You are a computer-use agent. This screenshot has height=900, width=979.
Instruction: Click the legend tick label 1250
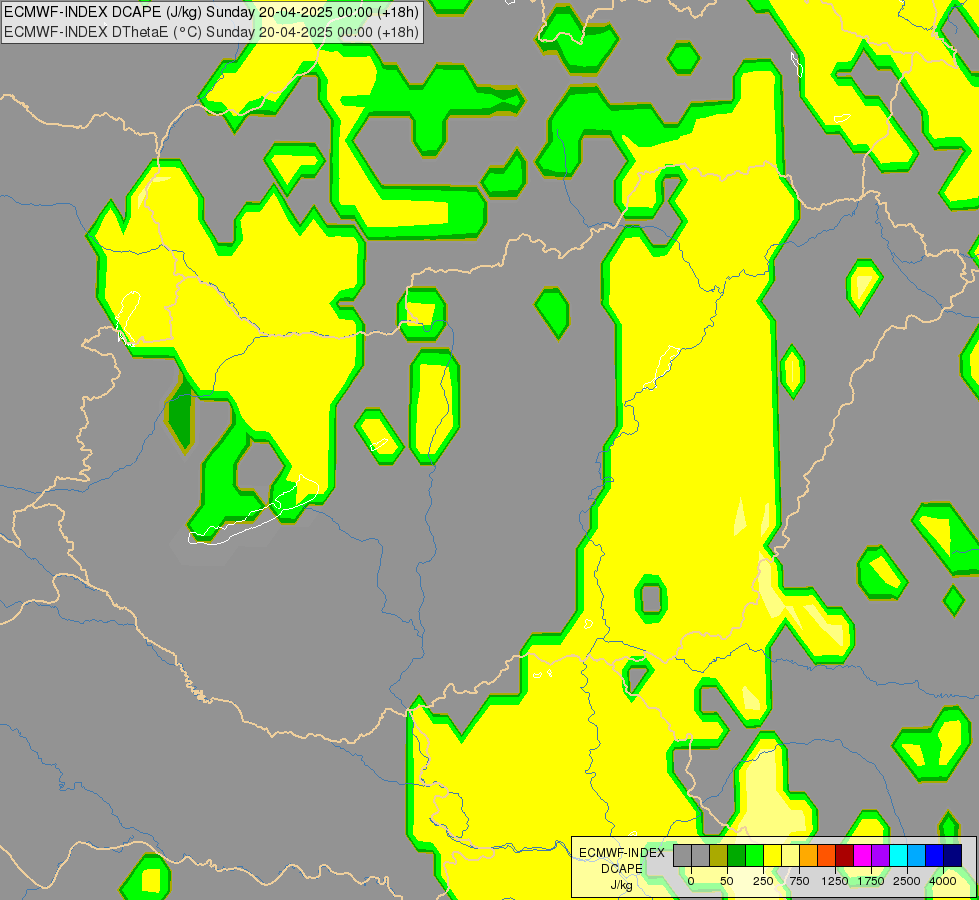coord(835,881)
